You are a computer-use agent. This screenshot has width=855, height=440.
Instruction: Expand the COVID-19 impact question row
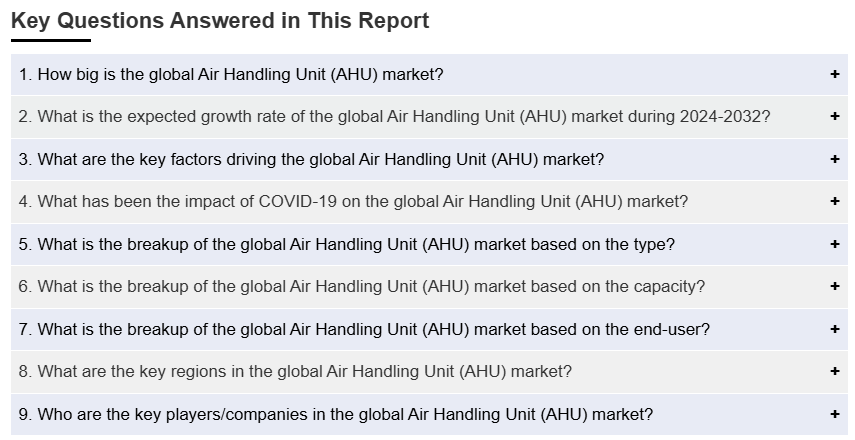353,202
